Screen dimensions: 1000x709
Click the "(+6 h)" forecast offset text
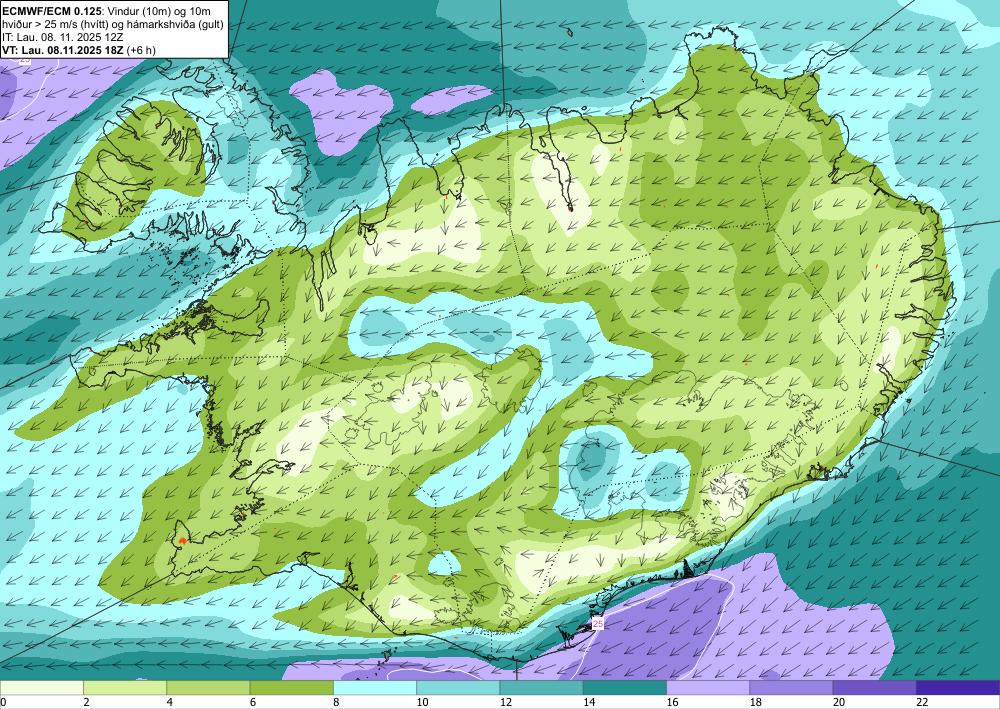click(x=141, y=50)
